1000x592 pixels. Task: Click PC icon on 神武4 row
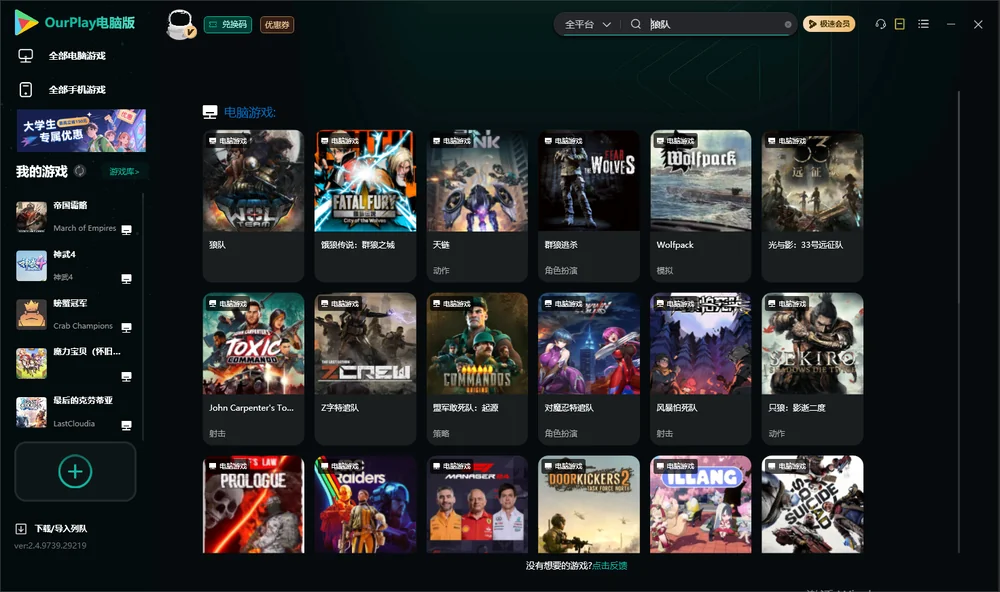tap(126, 279)
